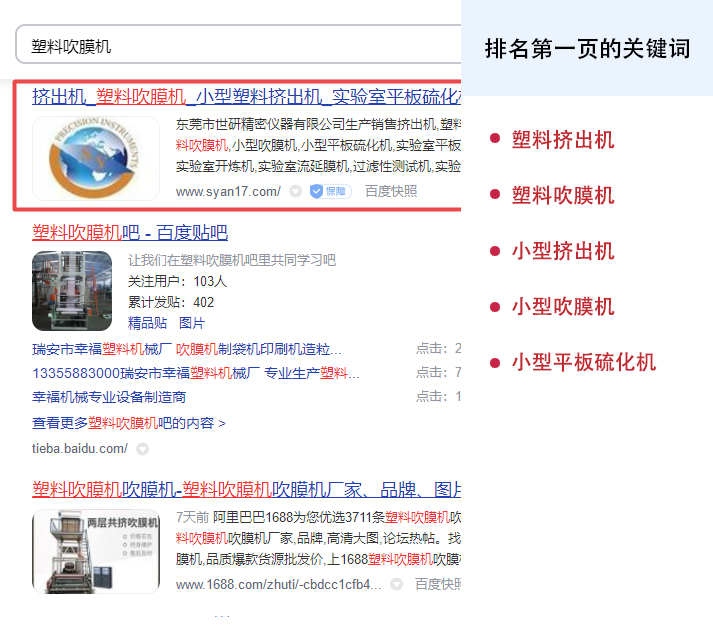The width and height of the screenshot is (713, 637).
Task: Open the 塑料吹膜机吹膜机 厂家、品牌 result title
Action: [246, 490]
